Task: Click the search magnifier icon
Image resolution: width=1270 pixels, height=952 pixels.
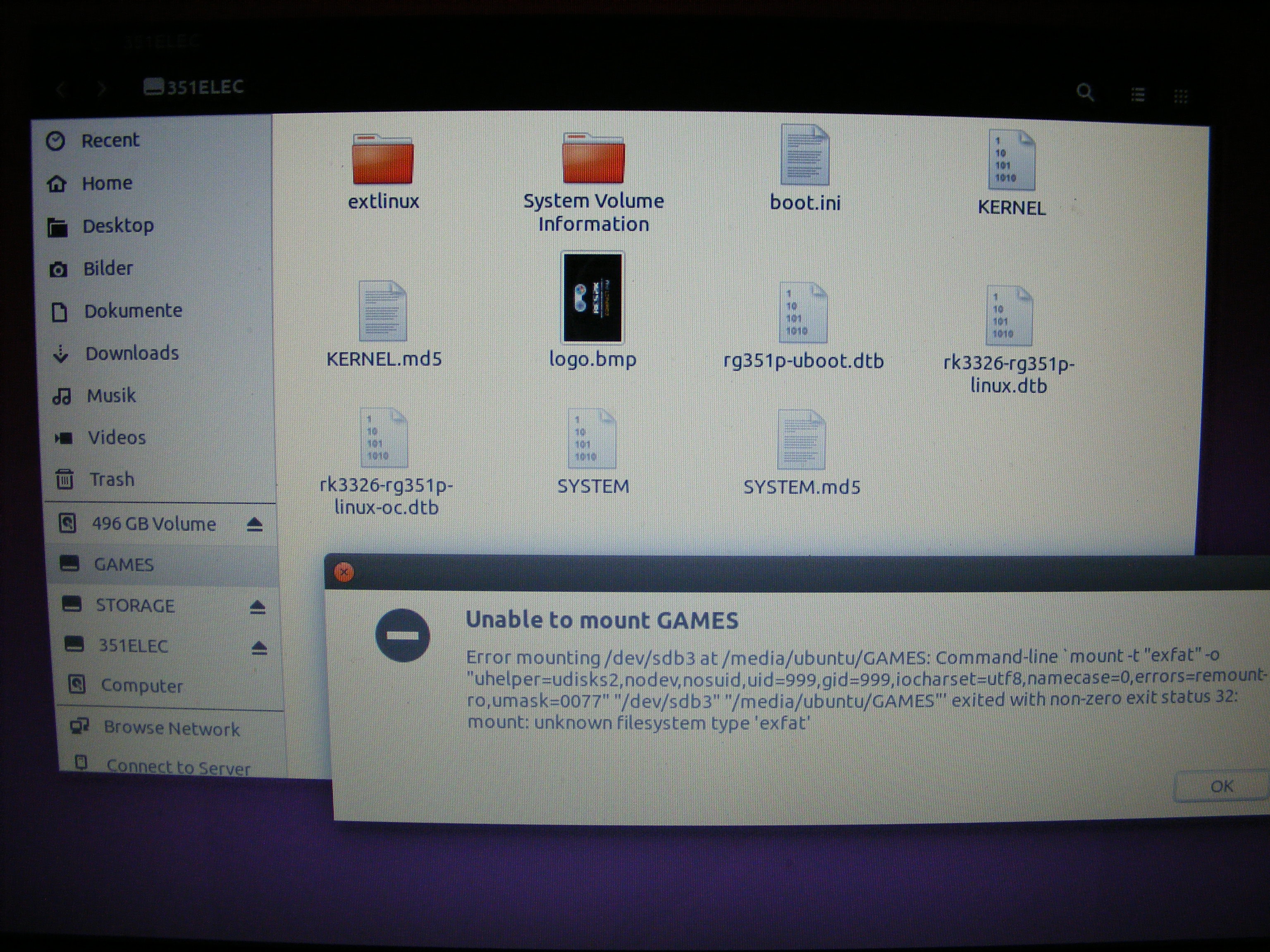Action: [1084, 93]
